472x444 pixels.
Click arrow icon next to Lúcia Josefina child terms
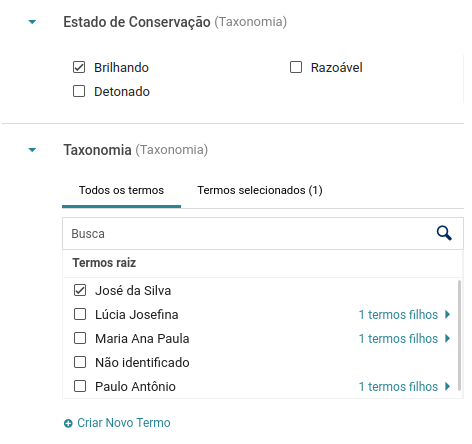point(448,314)
